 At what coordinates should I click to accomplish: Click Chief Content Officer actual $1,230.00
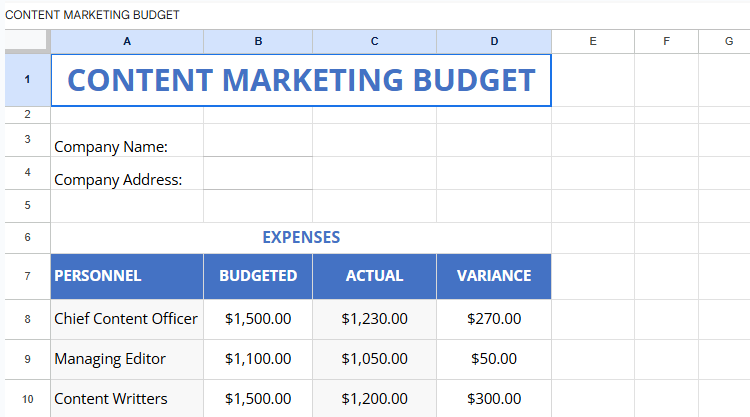[x=374, y=319]
